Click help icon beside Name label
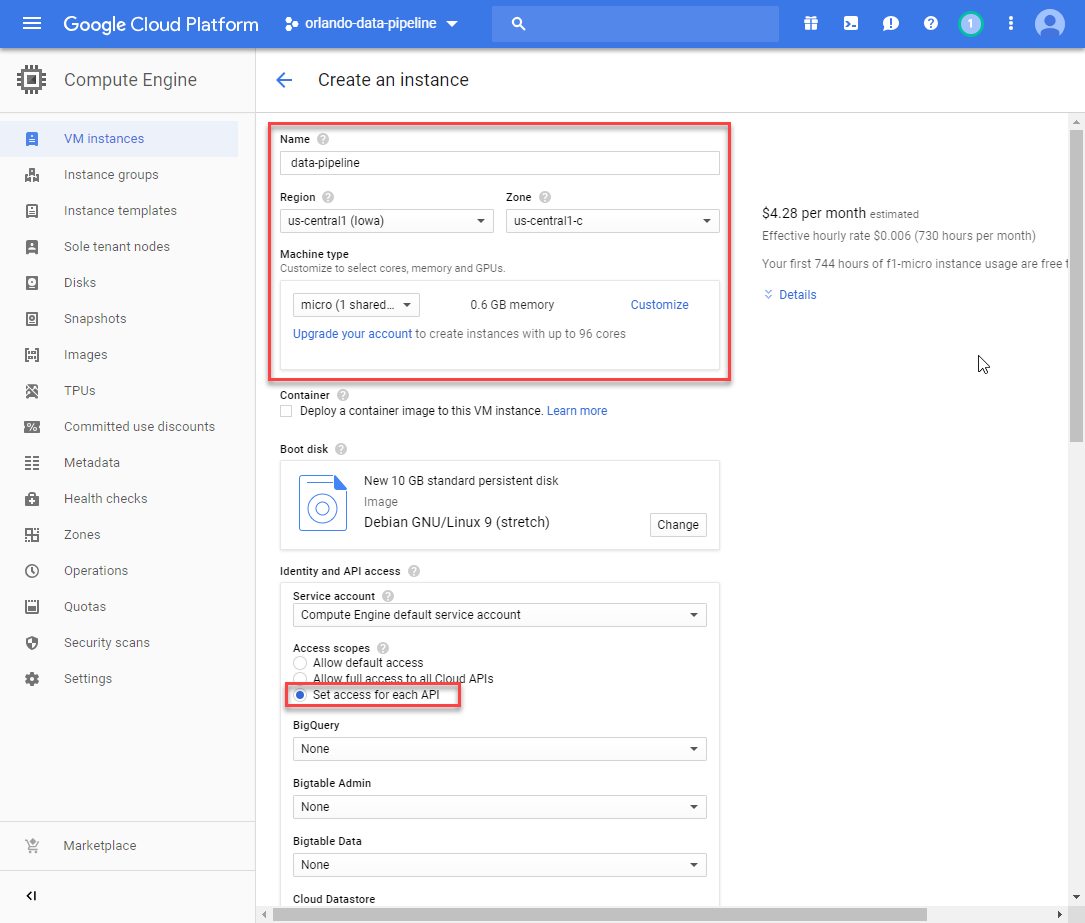This screenshot has height=923, width=1085. click(323, 140)
